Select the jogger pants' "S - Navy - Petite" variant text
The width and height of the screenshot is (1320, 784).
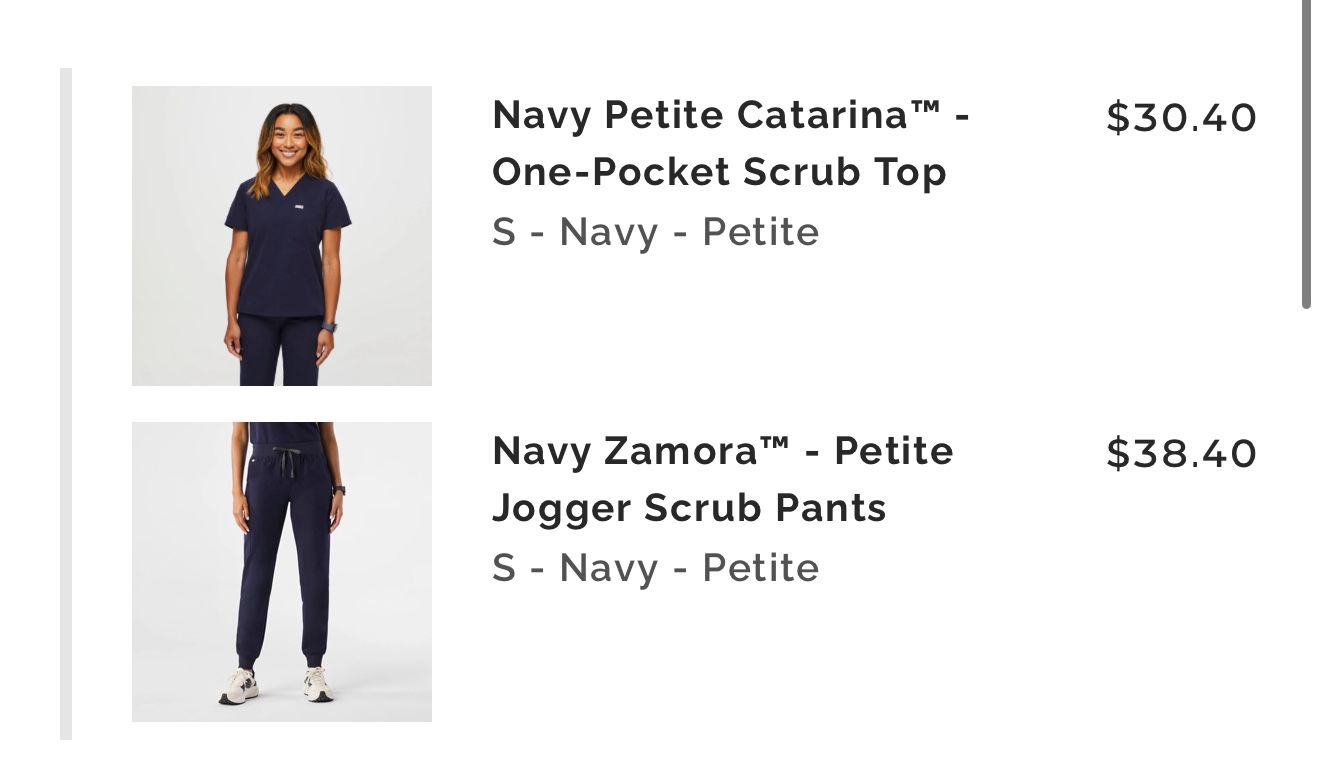click(x=655, y=568)
